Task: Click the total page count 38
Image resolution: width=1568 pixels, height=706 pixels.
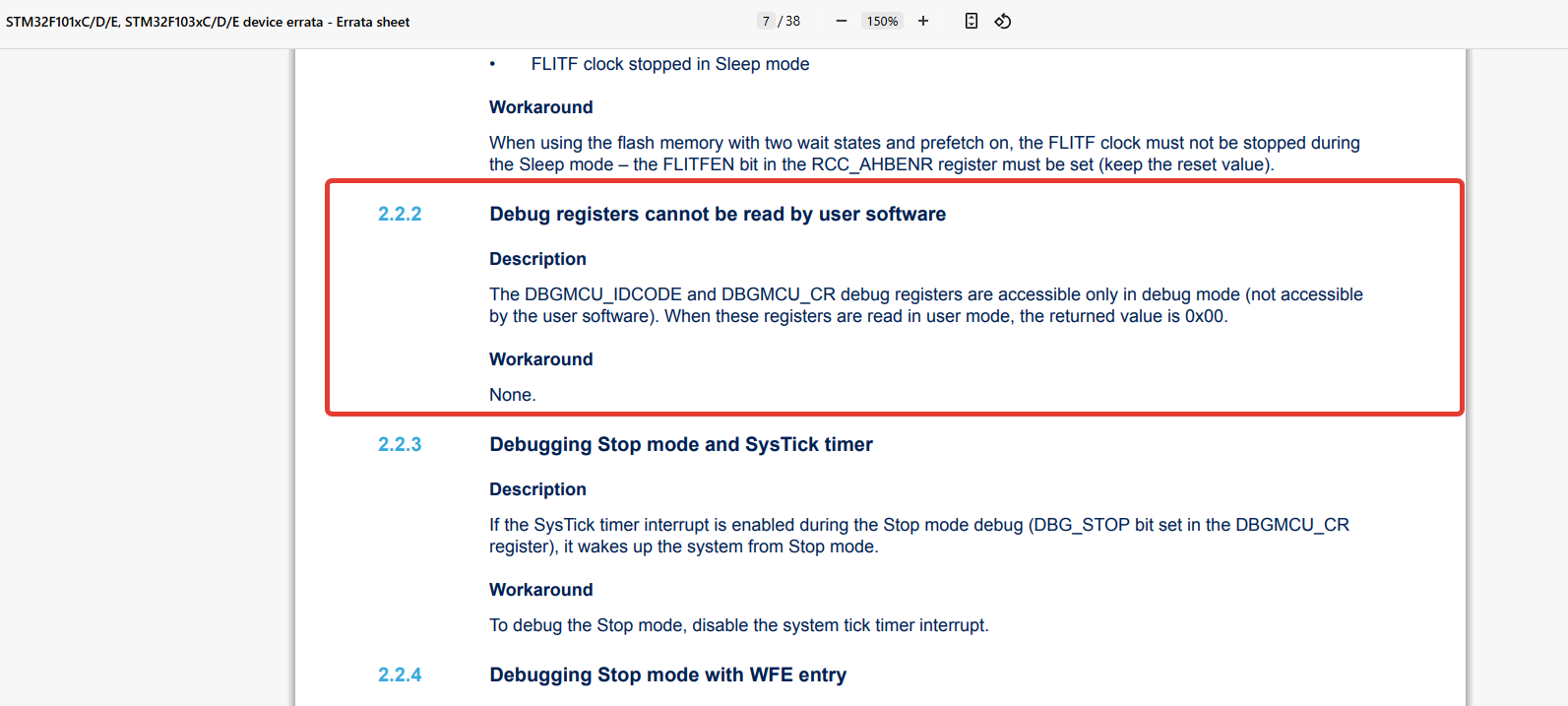Action: pos(792,21)
